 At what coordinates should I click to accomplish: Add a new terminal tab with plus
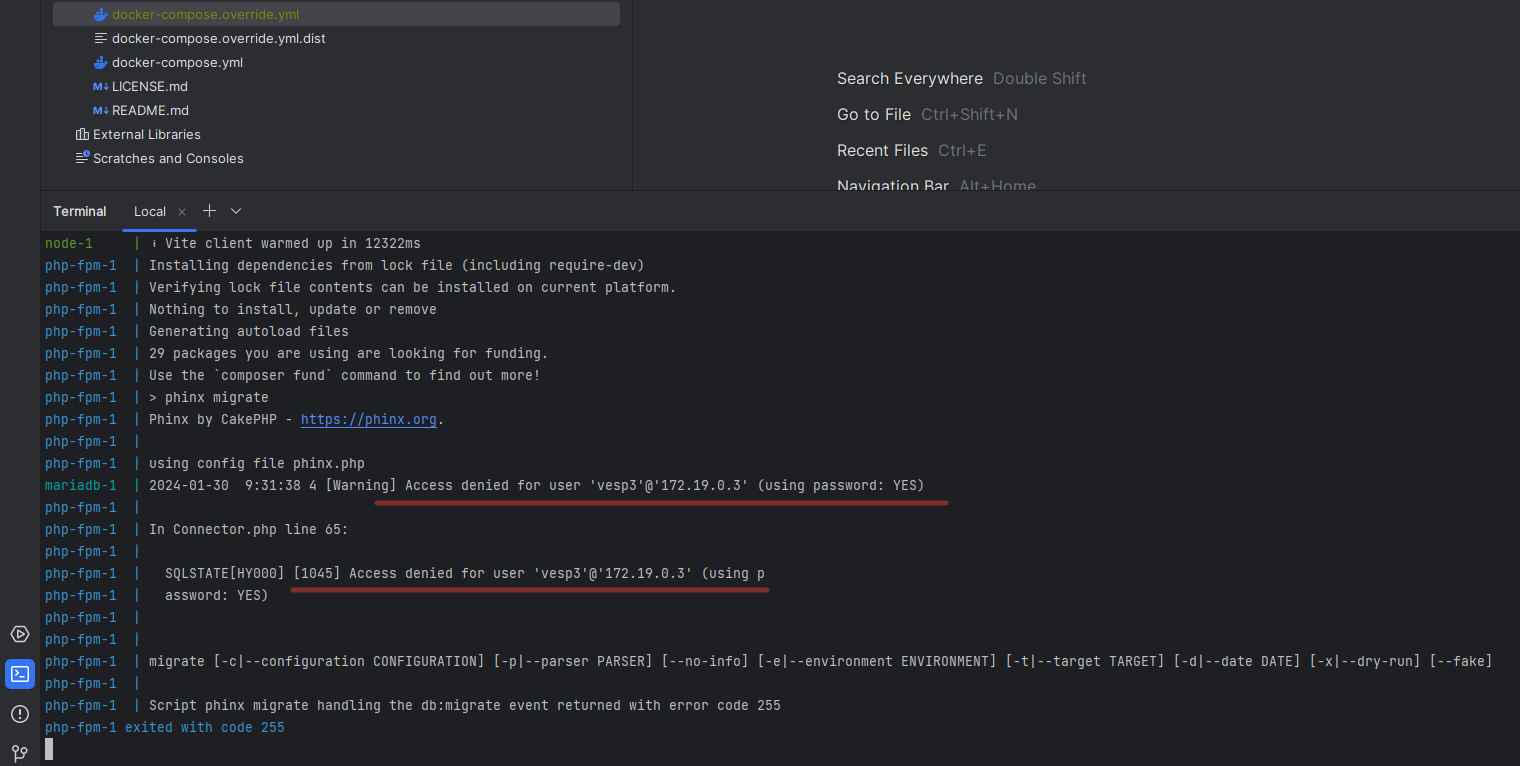[x=209, y=211]
